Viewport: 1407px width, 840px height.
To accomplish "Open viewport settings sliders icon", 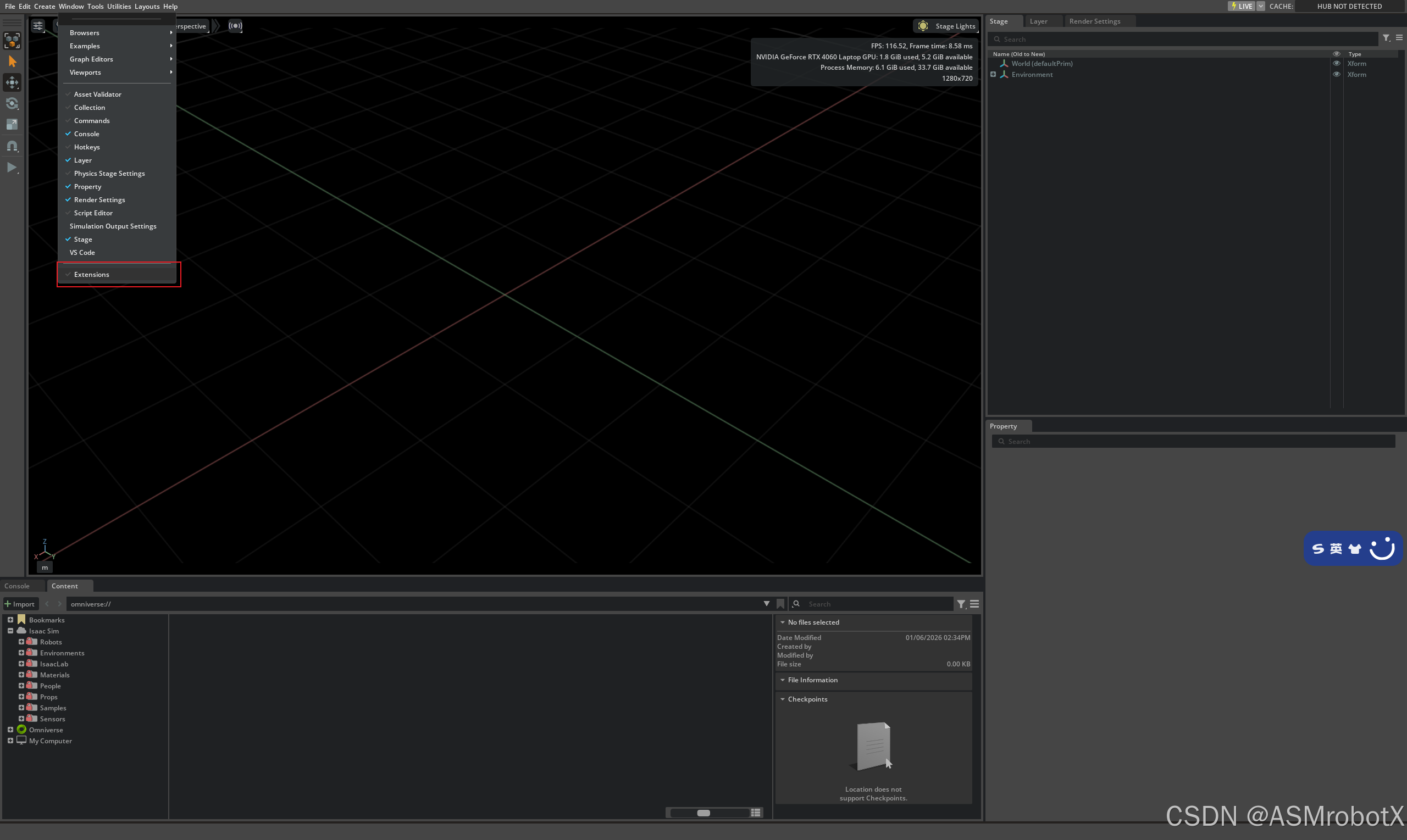I will [x=38, y=26].
